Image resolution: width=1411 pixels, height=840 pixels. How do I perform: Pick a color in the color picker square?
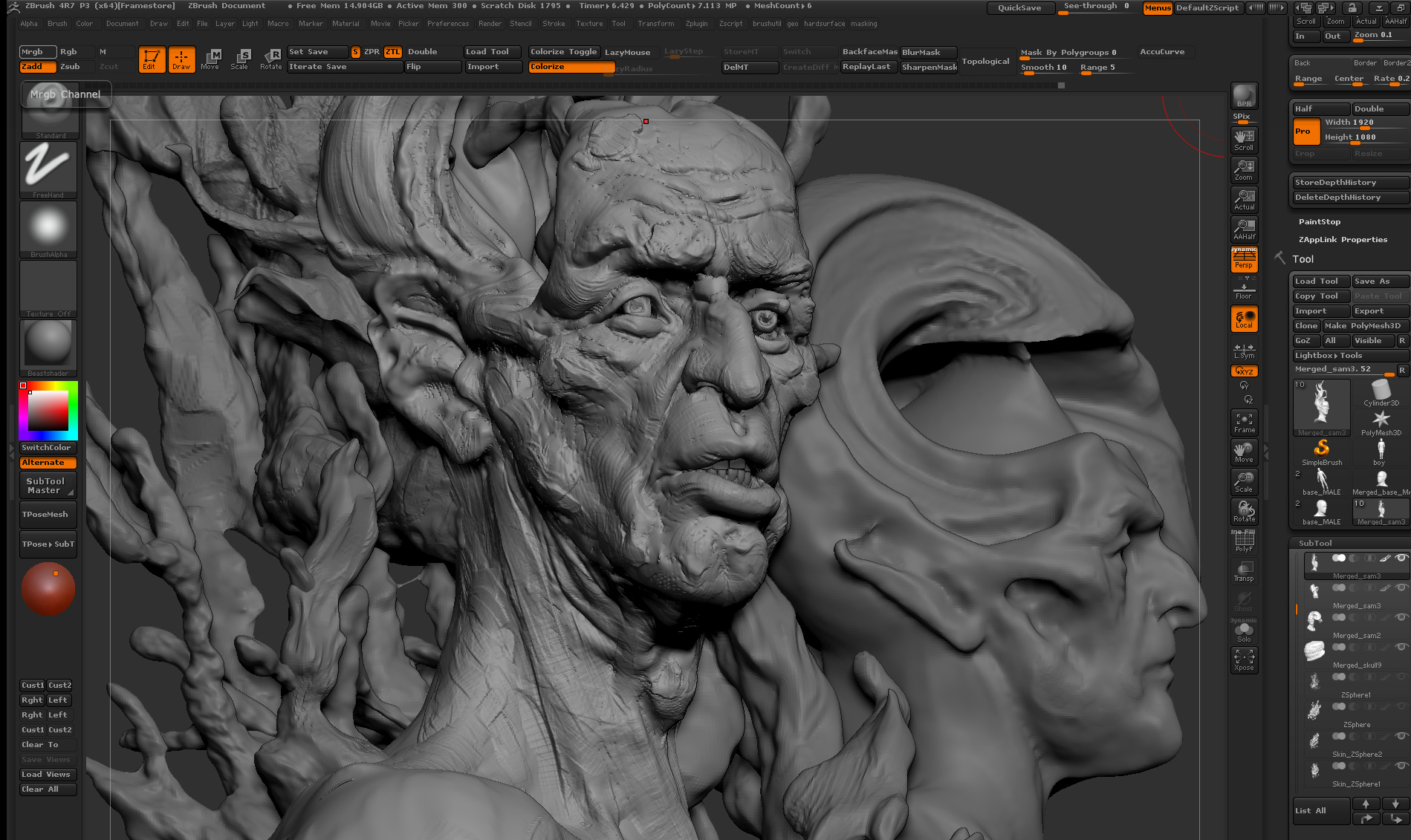pyautogui.click(x=48, y=409)
